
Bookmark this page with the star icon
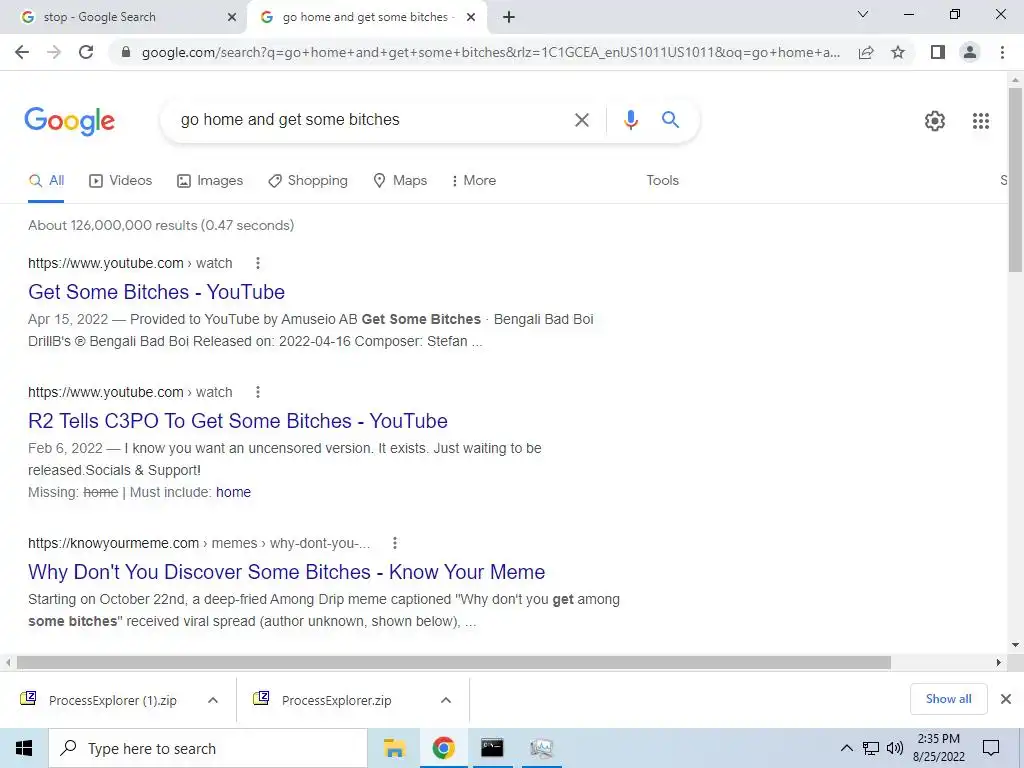(898, 52)
